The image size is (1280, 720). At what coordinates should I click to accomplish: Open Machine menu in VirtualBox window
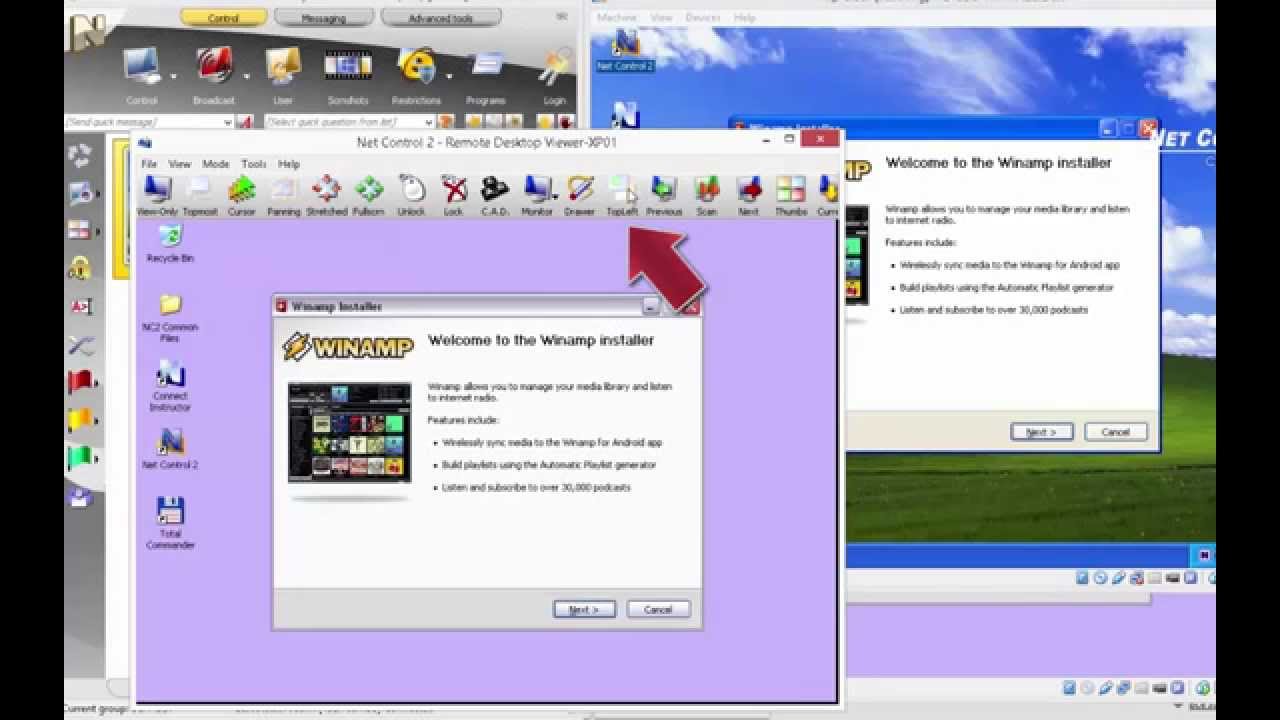[617, 18]
